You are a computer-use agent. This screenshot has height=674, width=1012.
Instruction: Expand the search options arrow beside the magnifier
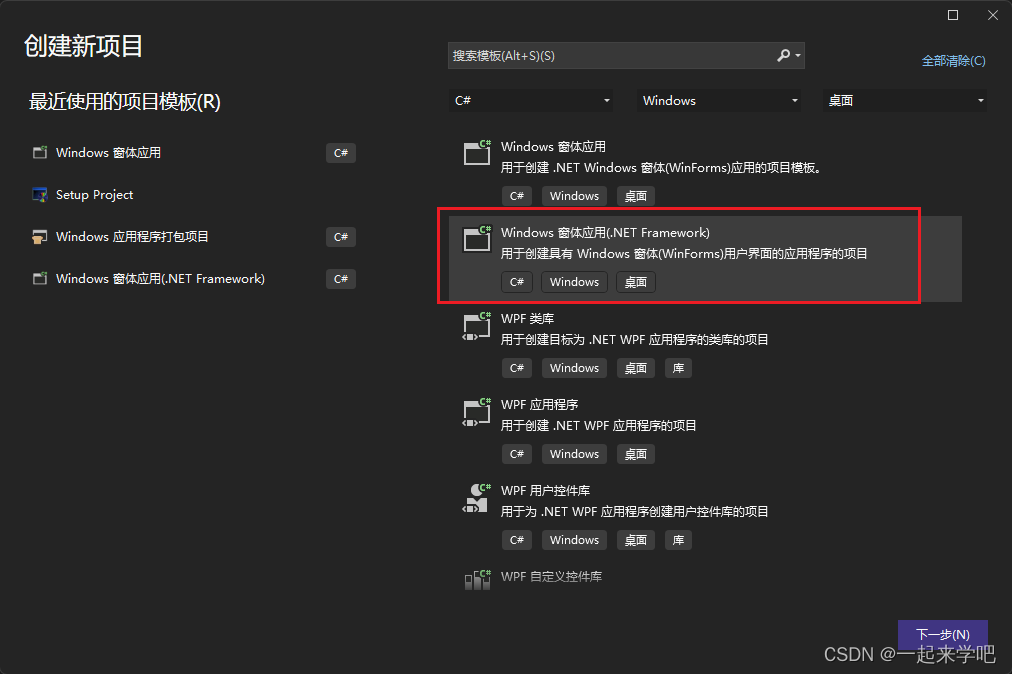click(x=797, y=55)
